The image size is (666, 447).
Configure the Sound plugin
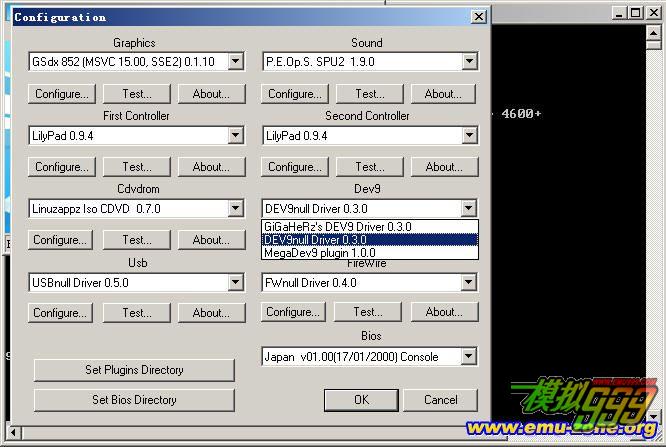(295, 94)
